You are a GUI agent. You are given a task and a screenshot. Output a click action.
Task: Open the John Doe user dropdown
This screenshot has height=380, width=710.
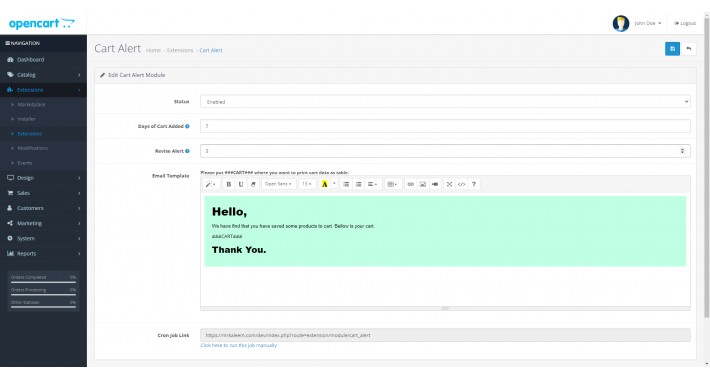648,23
